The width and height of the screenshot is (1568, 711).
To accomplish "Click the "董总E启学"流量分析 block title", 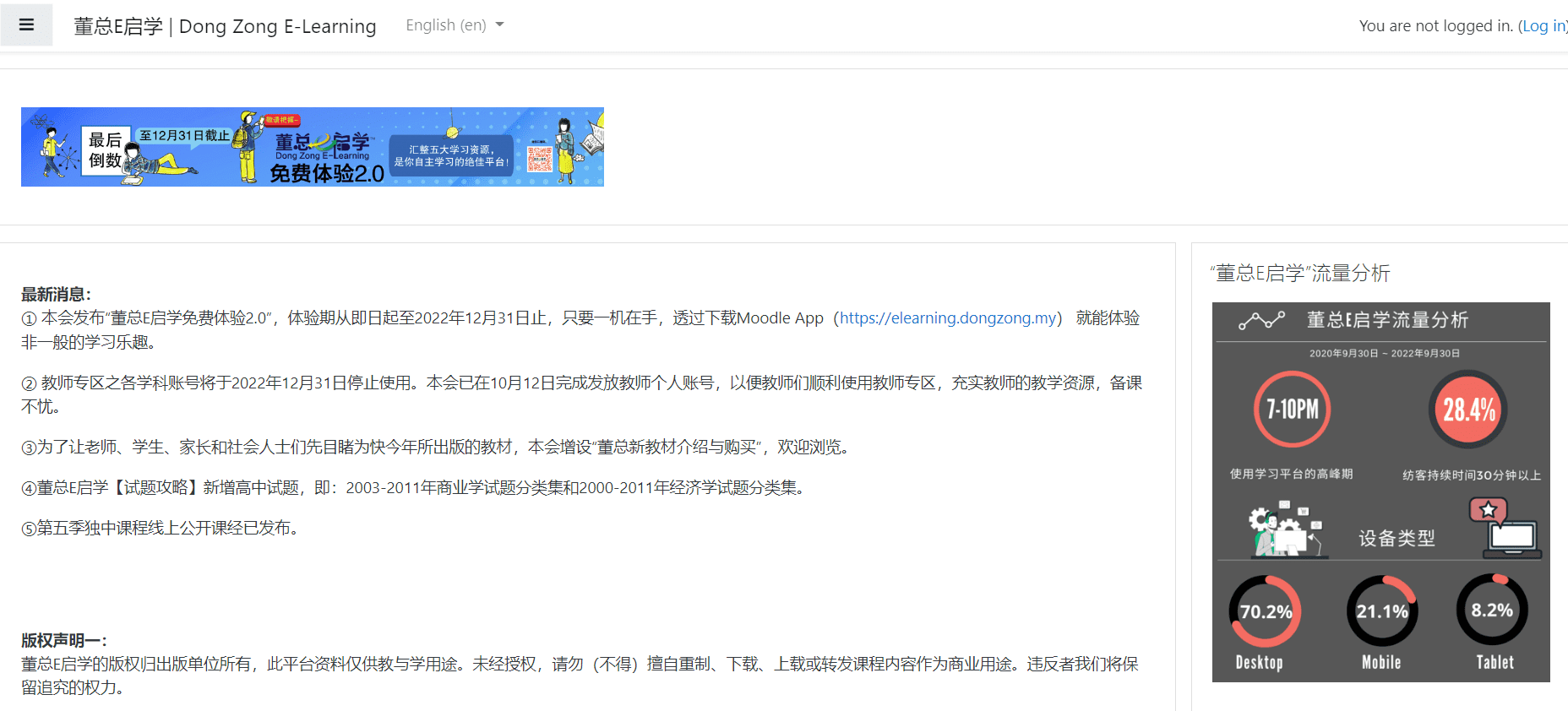I will 1300,274.
